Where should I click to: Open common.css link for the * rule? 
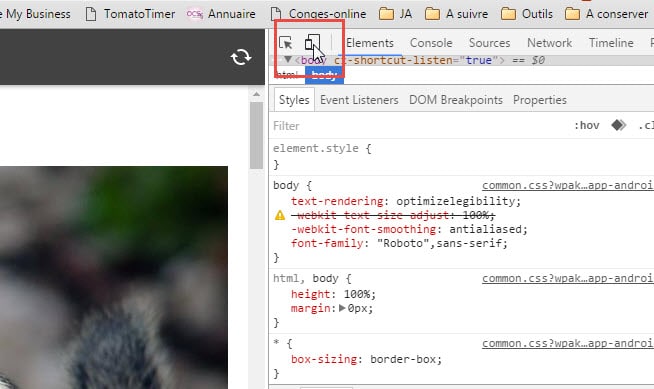click(x=568, y=343)
